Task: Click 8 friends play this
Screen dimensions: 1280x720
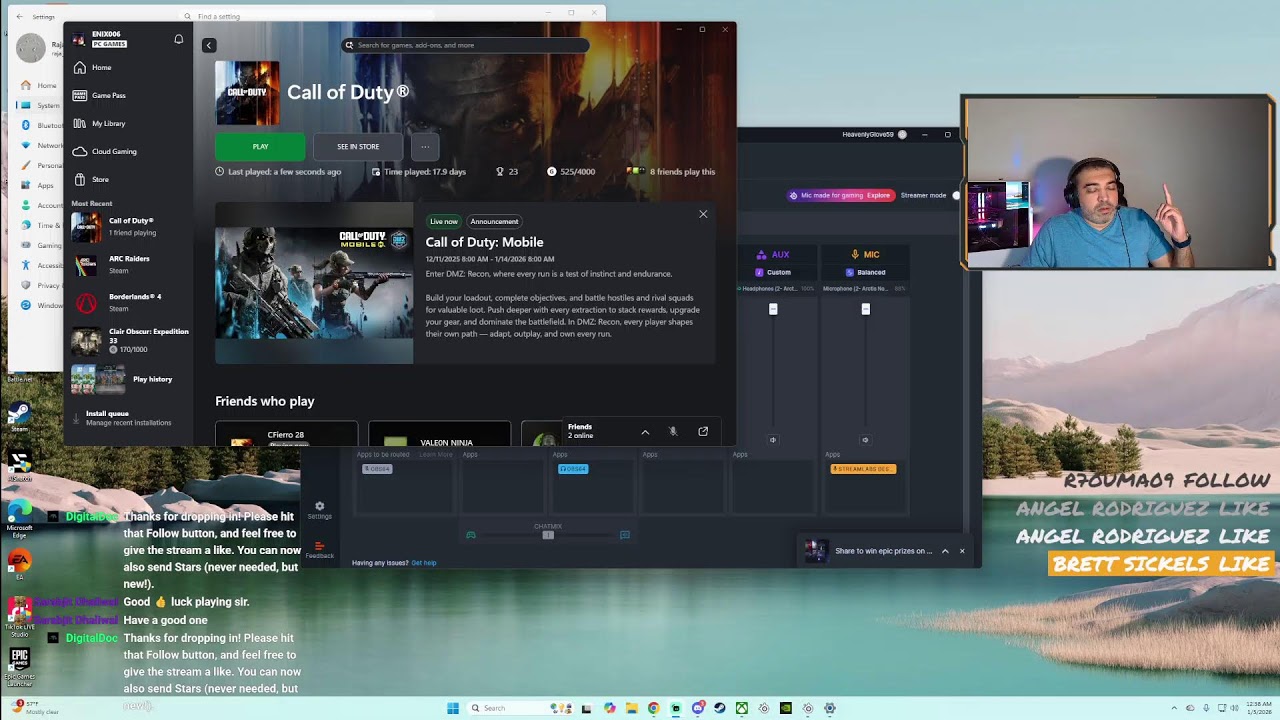Action: 671,171
